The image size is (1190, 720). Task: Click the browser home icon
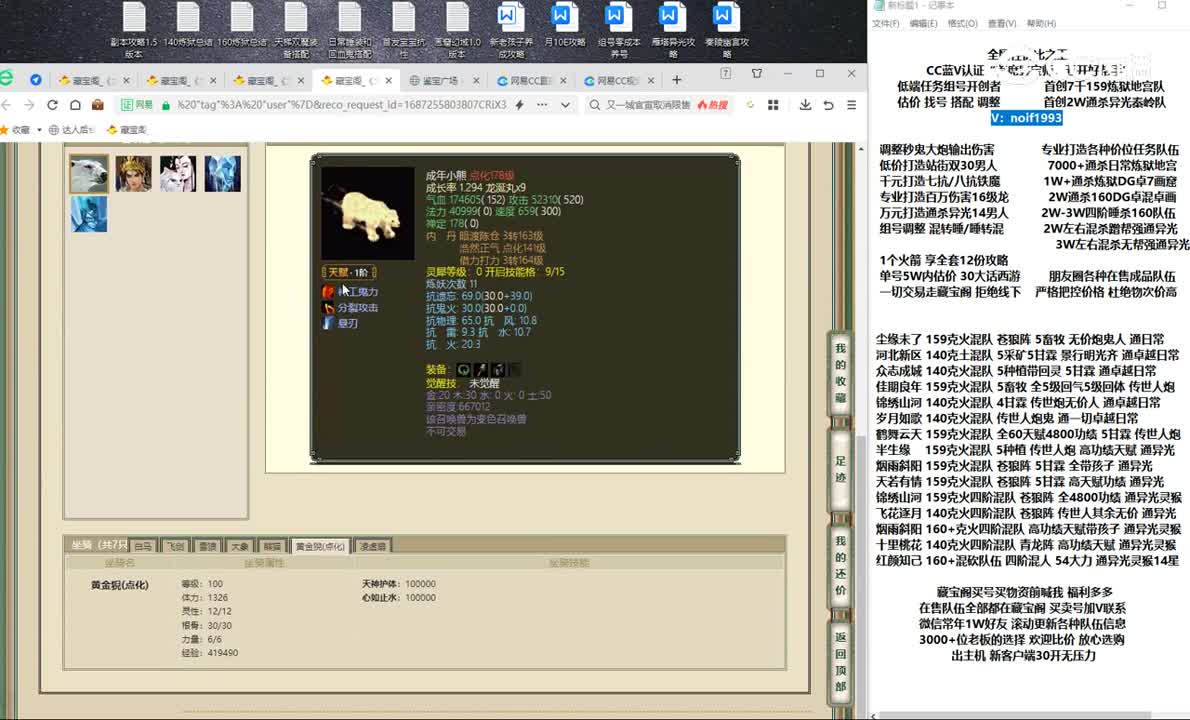[74, 105]
